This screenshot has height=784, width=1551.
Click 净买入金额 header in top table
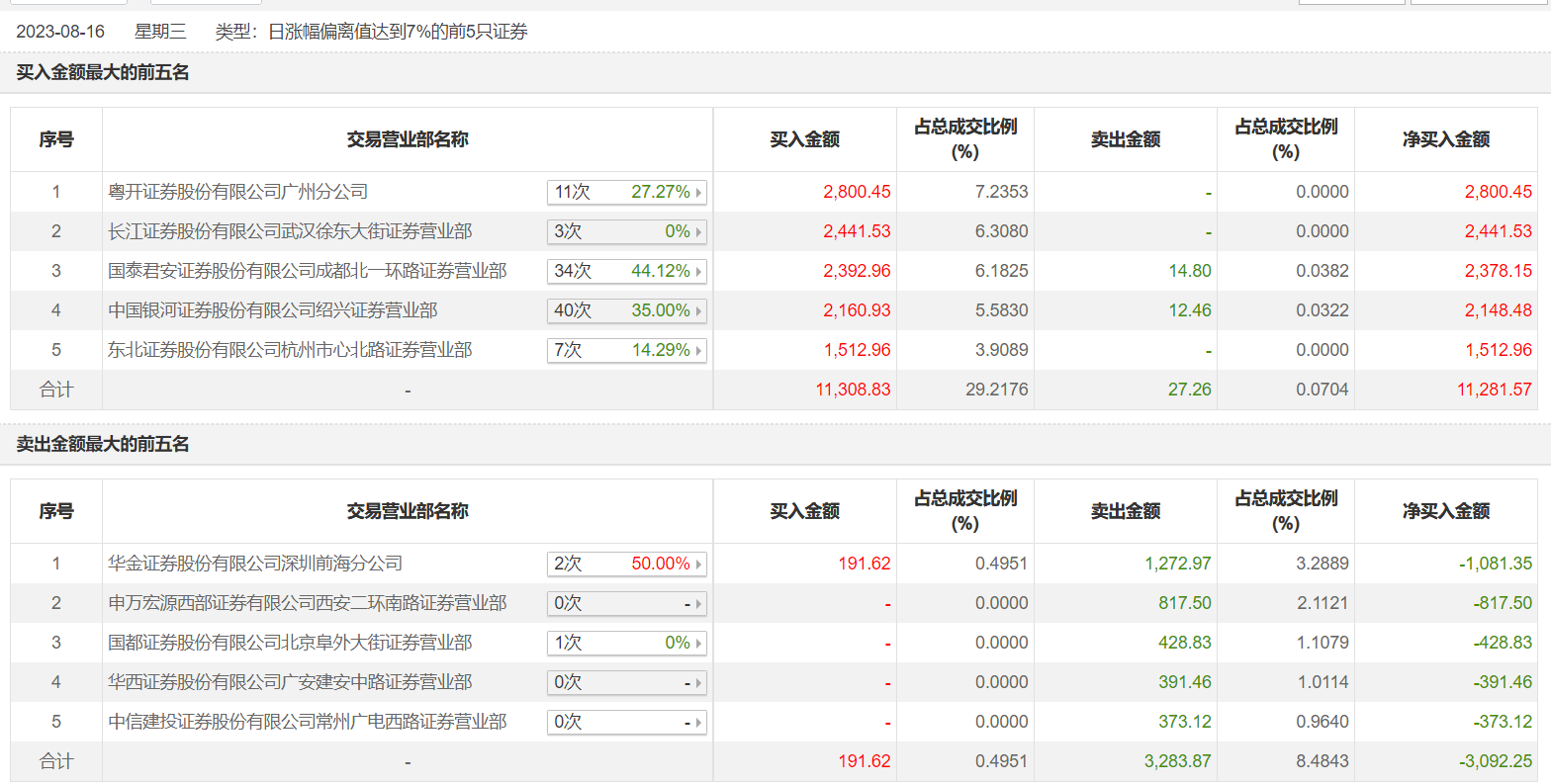tap(1445, 139)
